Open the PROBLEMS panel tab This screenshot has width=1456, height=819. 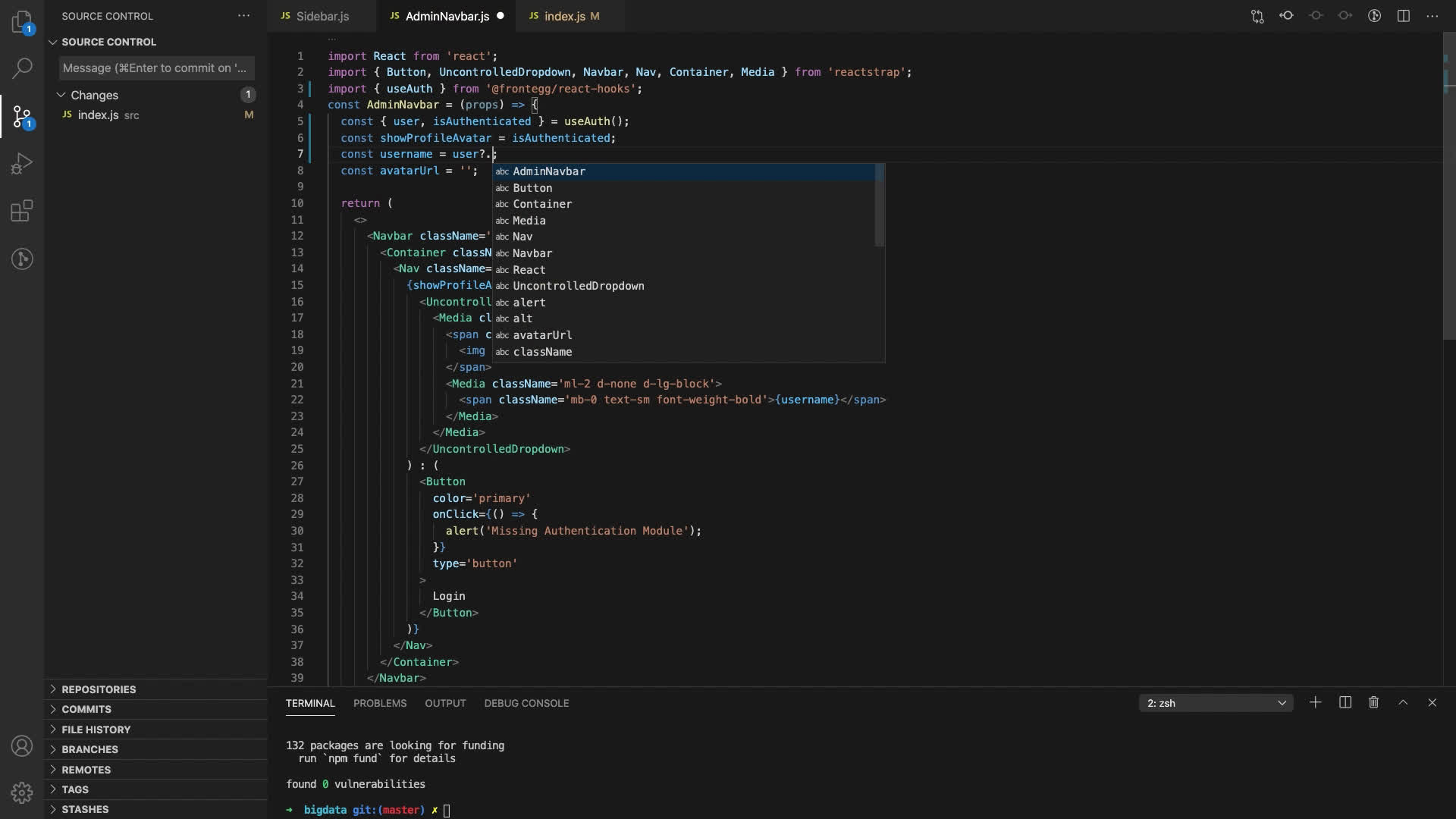pyautogui.click(x=380, y=704)
